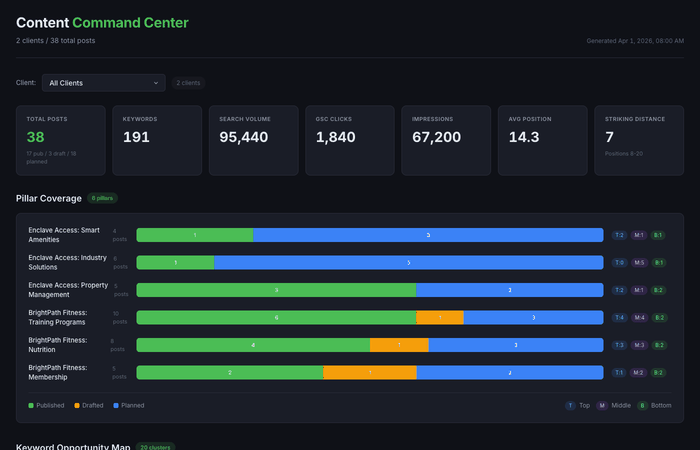Screen dimensions: 700x450
Task: Click the "Positions 8-20" caption
Action: pyautogui.click(x=624, y=154)
